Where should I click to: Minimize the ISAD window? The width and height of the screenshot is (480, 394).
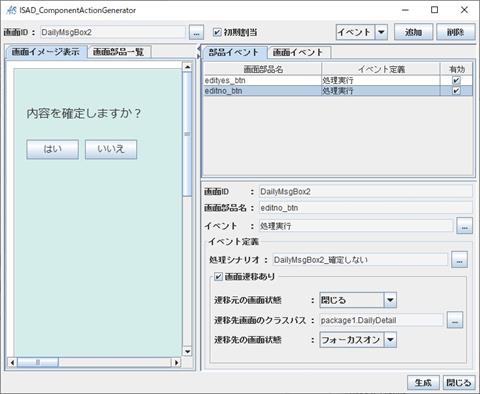(405, 10)
